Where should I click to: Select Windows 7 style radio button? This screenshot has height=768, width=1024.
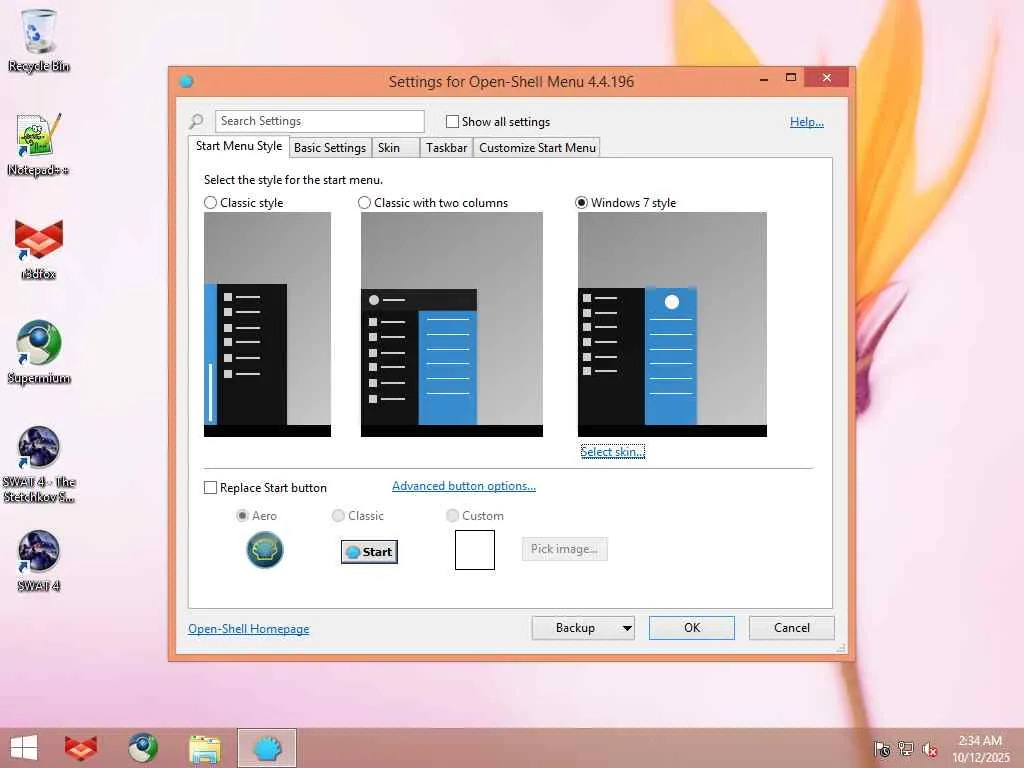coord(581,202)
